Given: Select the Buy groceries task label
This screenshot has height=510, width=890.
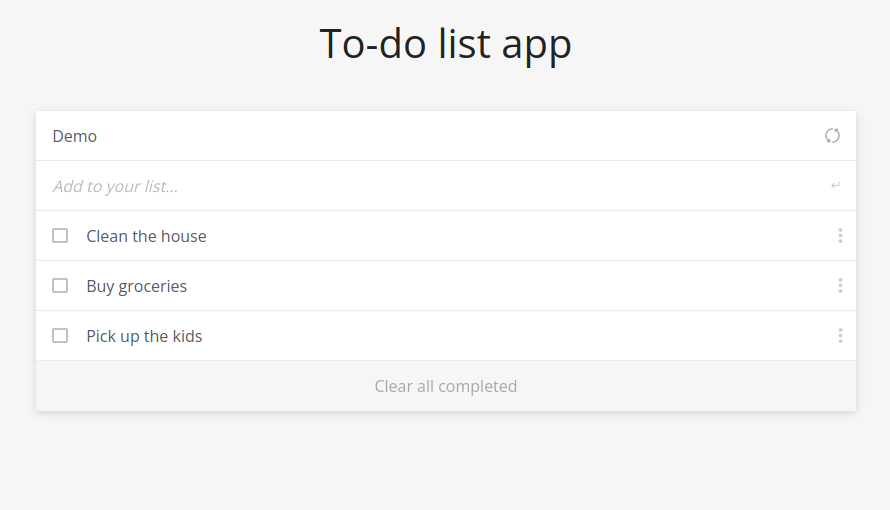Looking at the screenshot, I should [x=137, y=286].
